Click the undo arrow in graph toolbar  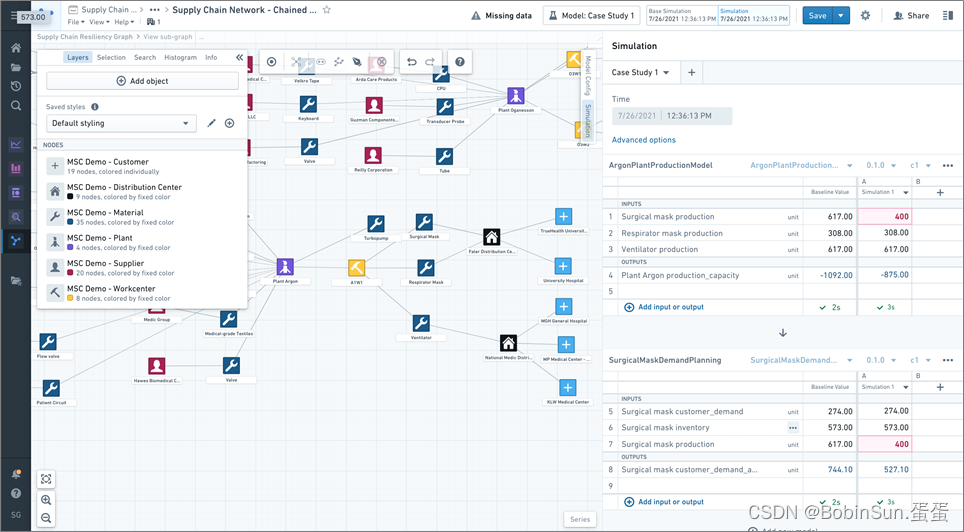coord(411,62)
